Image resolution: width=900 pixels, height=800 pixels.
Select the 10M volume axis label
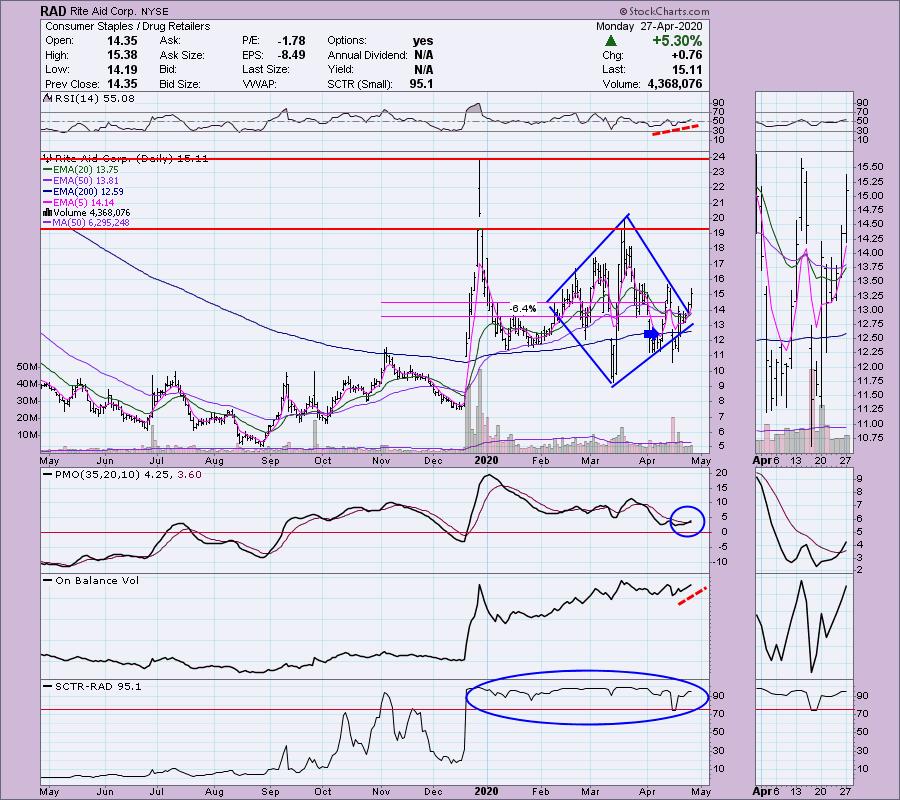coord(28,434)
